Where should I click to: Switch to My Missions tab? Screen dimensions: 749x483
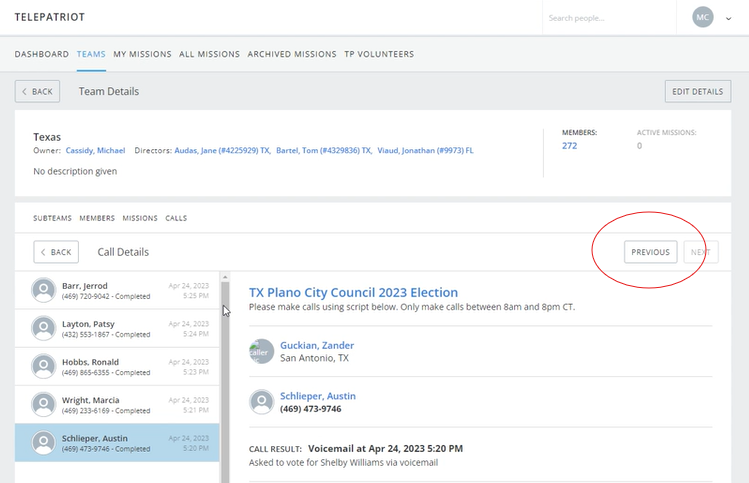pyautogui.click(x=142, y=54)
